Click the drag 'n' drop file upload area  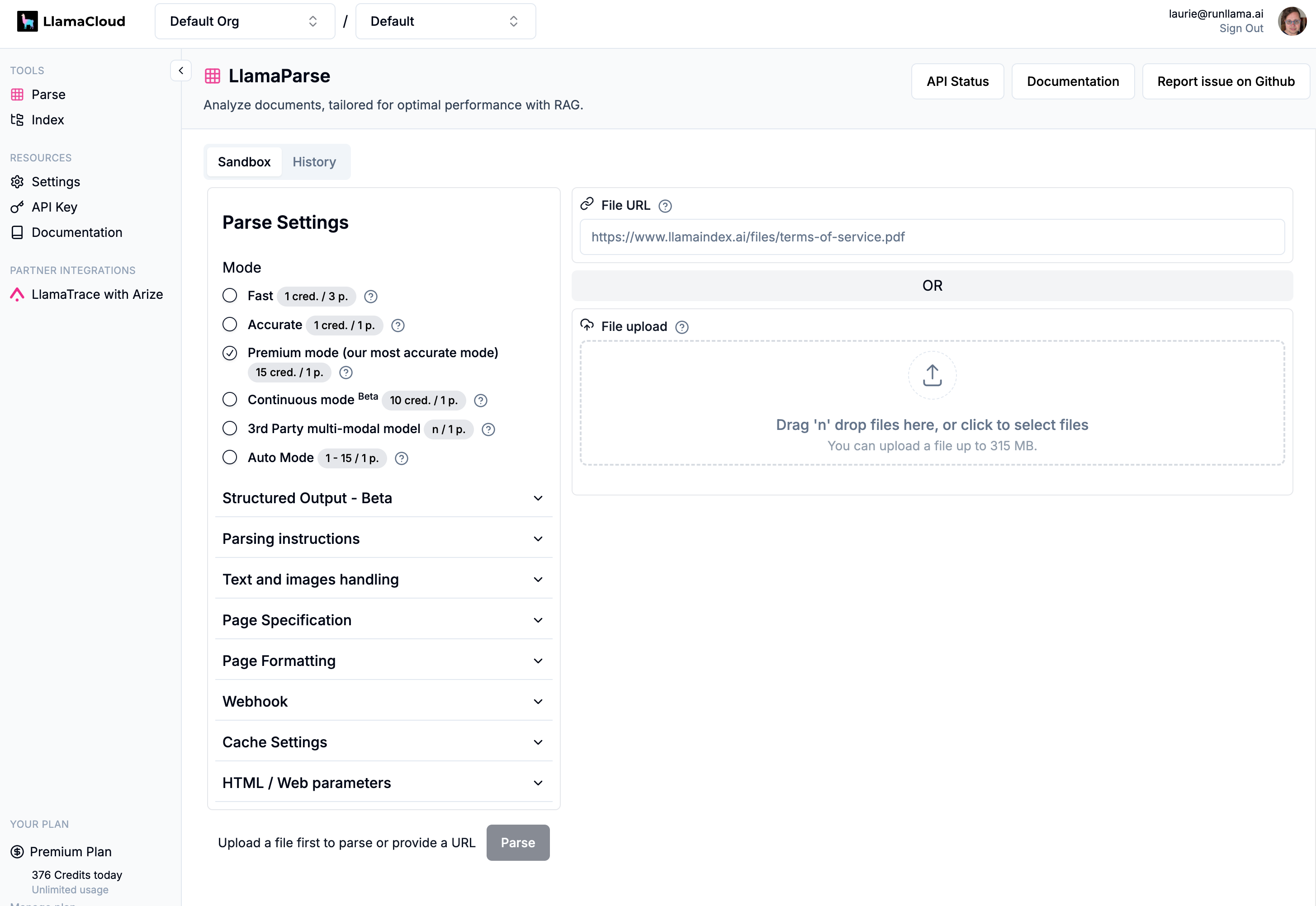tap(932, 403)
